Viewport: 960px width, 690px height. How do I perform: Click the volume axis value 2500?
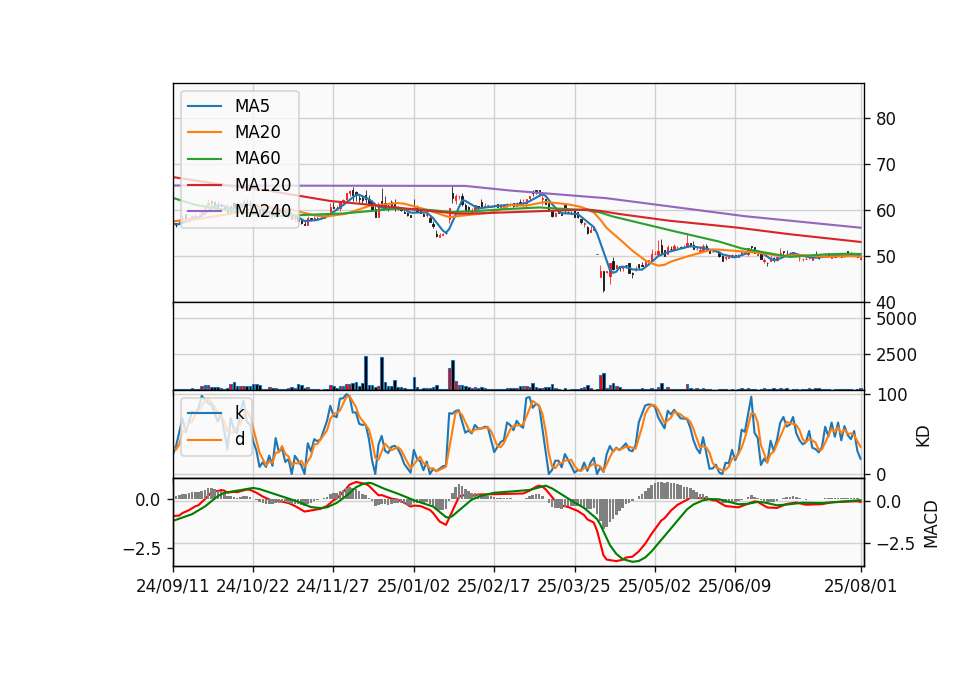pos(897,356)
